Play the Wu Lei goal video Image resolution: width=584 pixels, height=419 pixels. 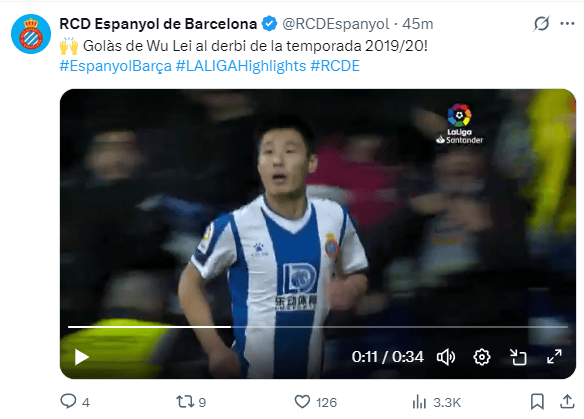[x=82, y=357]
